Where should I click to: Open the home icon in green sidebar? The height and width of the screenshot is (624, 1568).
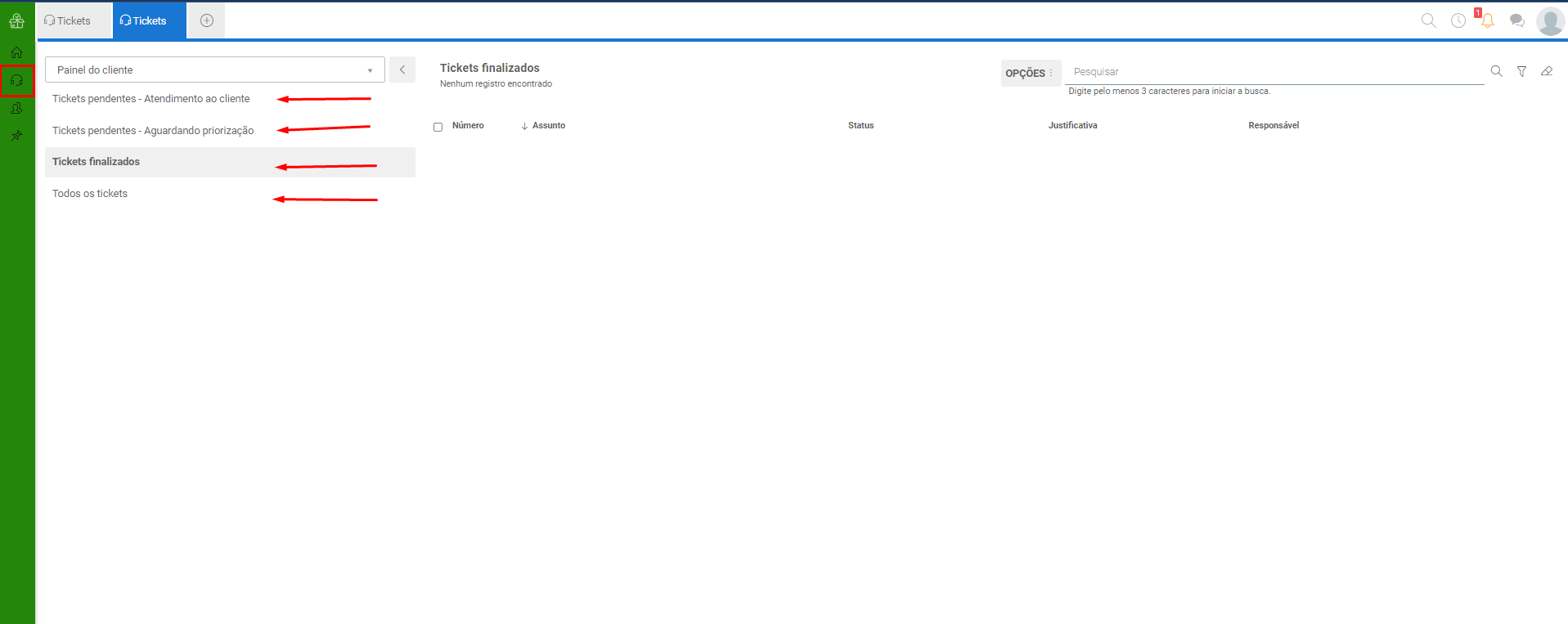pos(16,52)
